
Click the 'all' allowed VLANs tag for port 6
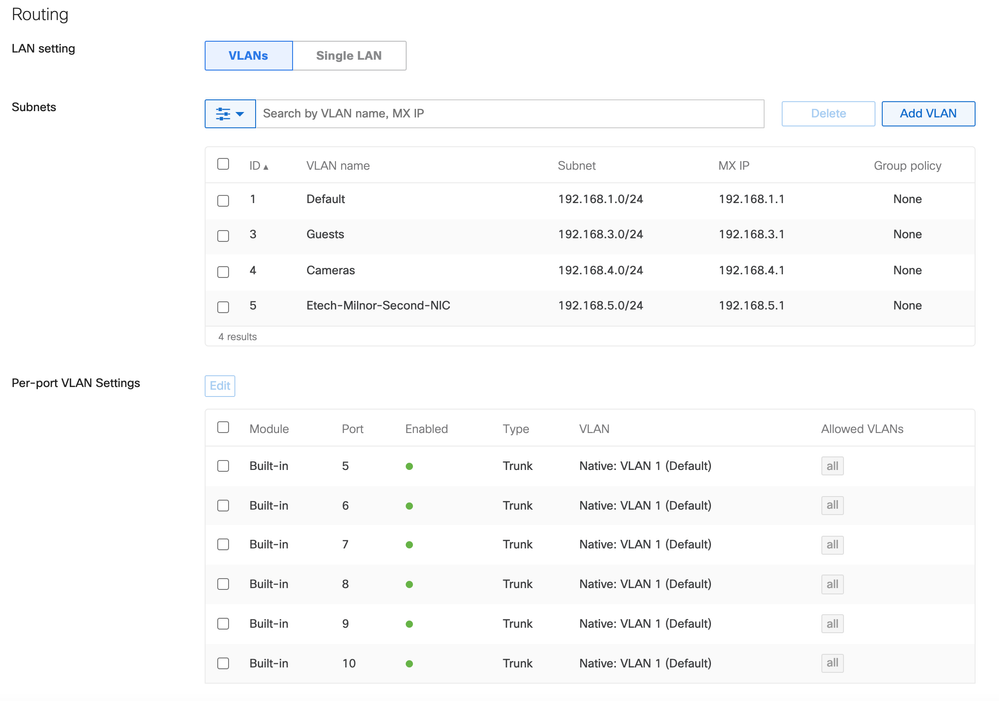(831, 506)
